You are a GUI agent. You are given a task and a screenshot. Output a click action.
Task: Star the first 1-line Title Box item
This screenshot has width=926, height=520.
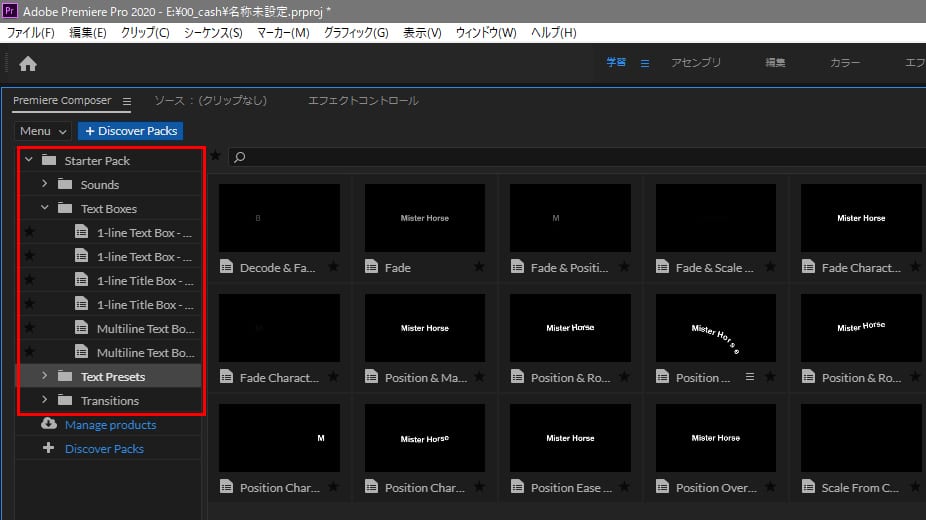click(x=30, y=280)
